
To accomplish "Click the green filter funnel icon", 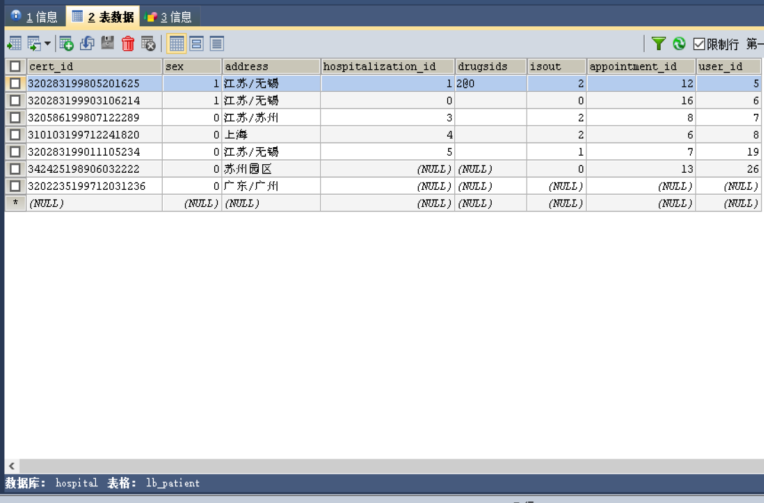I will [x=658, y=44].
